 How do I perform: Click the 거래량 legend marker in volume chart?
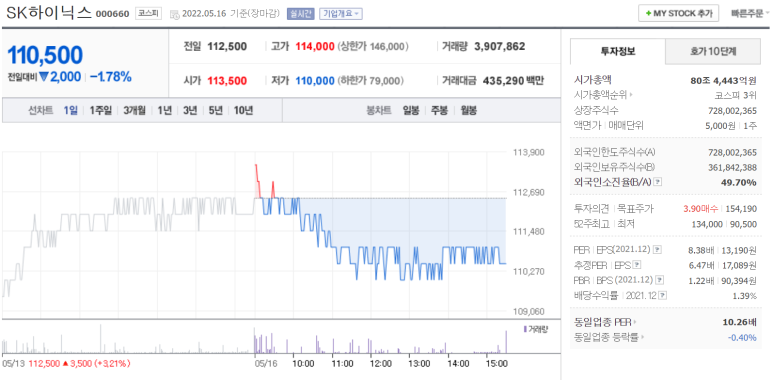tap(525, 328)
